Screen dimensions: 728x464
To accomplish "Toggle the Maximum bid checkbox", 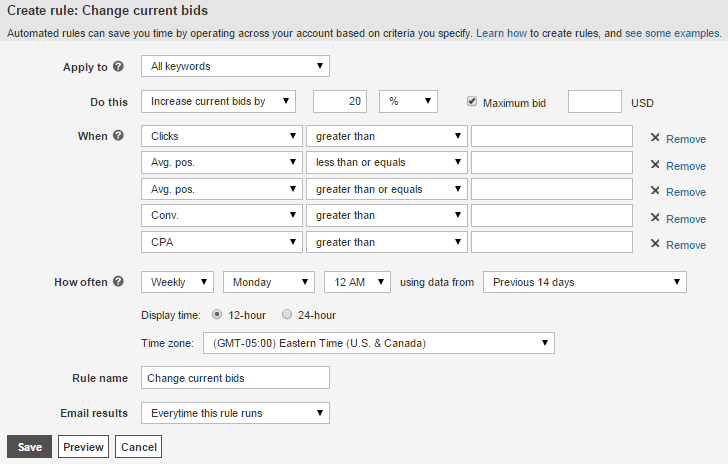I will (x=472, y=101).
